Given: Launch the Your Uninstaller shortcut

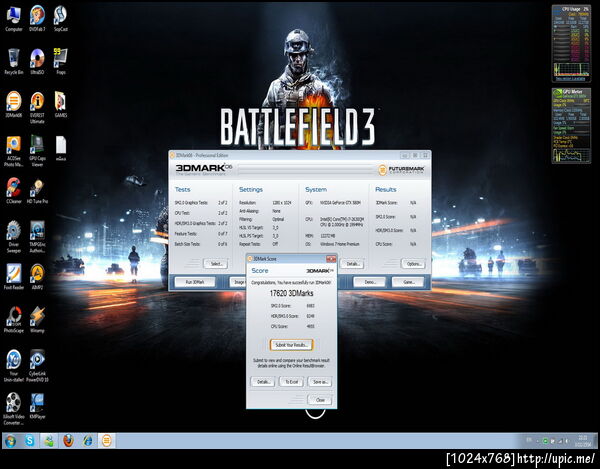Looking at the screenshot, I should tap(14, 366).
